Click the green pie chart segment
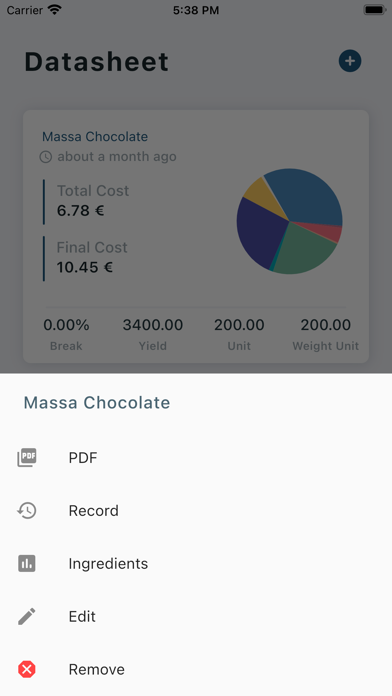 pyautogui.click(x=302, y=251)
